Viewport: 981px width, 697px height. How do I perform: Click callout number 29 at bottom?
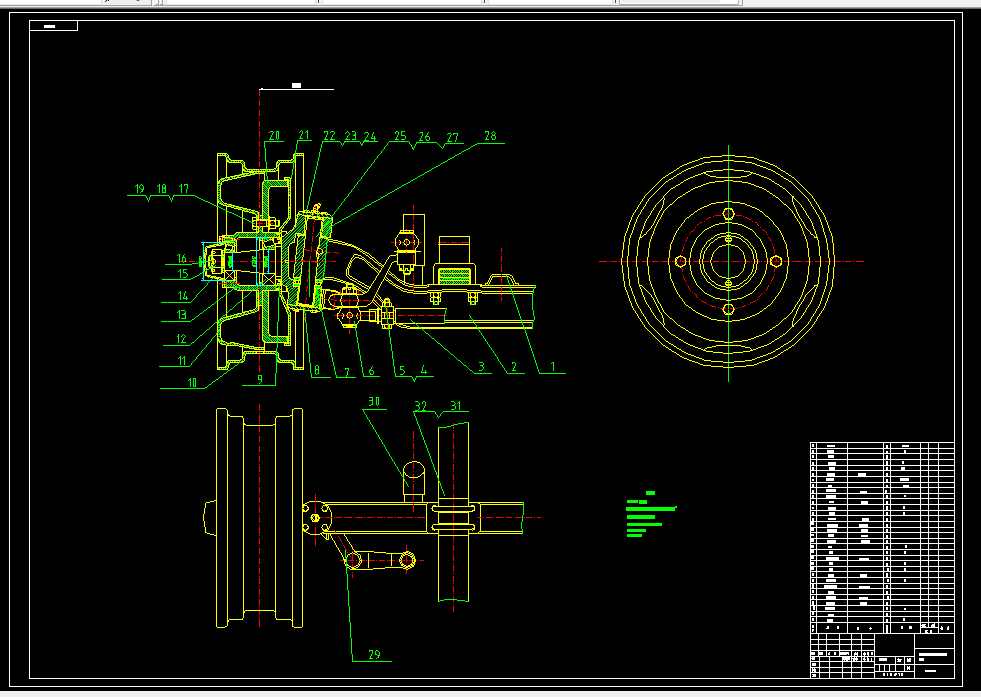pos(374,654)
